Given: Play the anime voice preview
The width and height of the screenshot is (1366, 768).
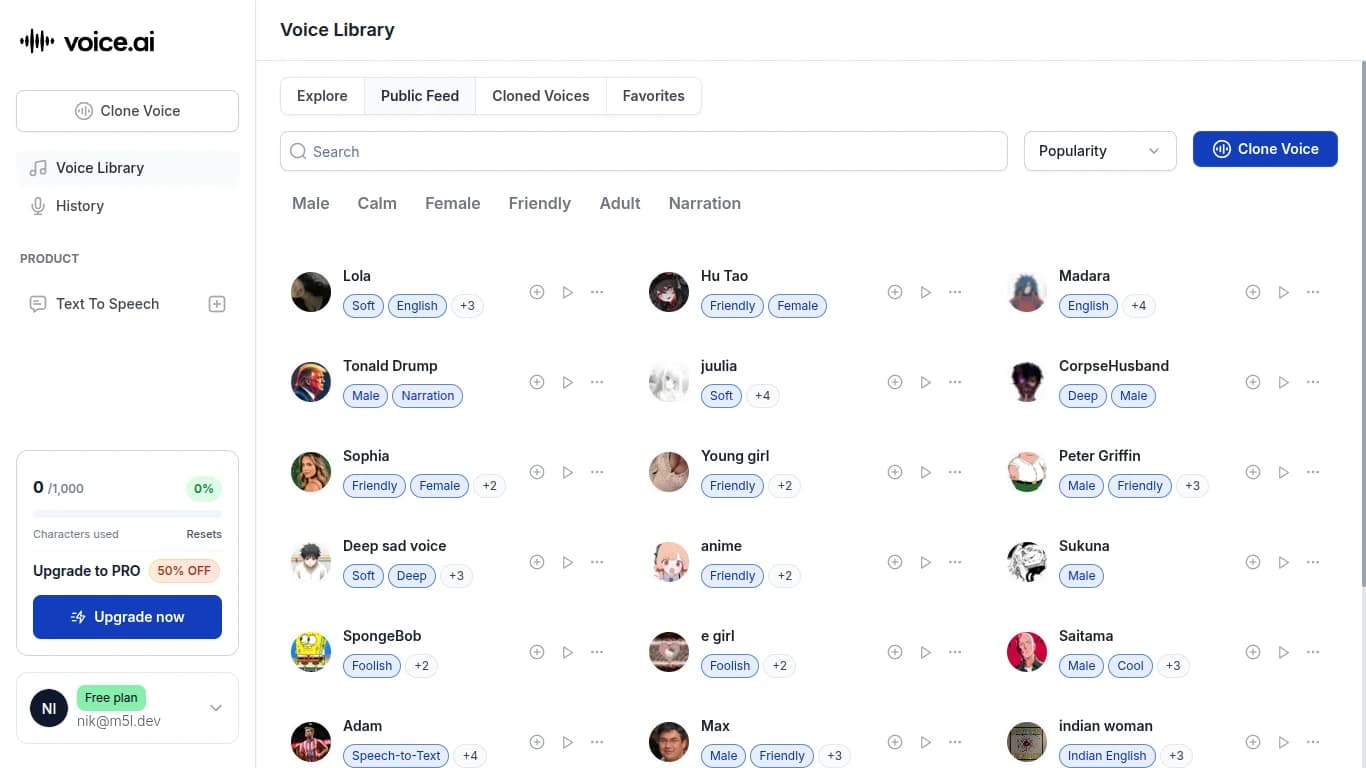Looking at the screenshot, I should [925, 562].
